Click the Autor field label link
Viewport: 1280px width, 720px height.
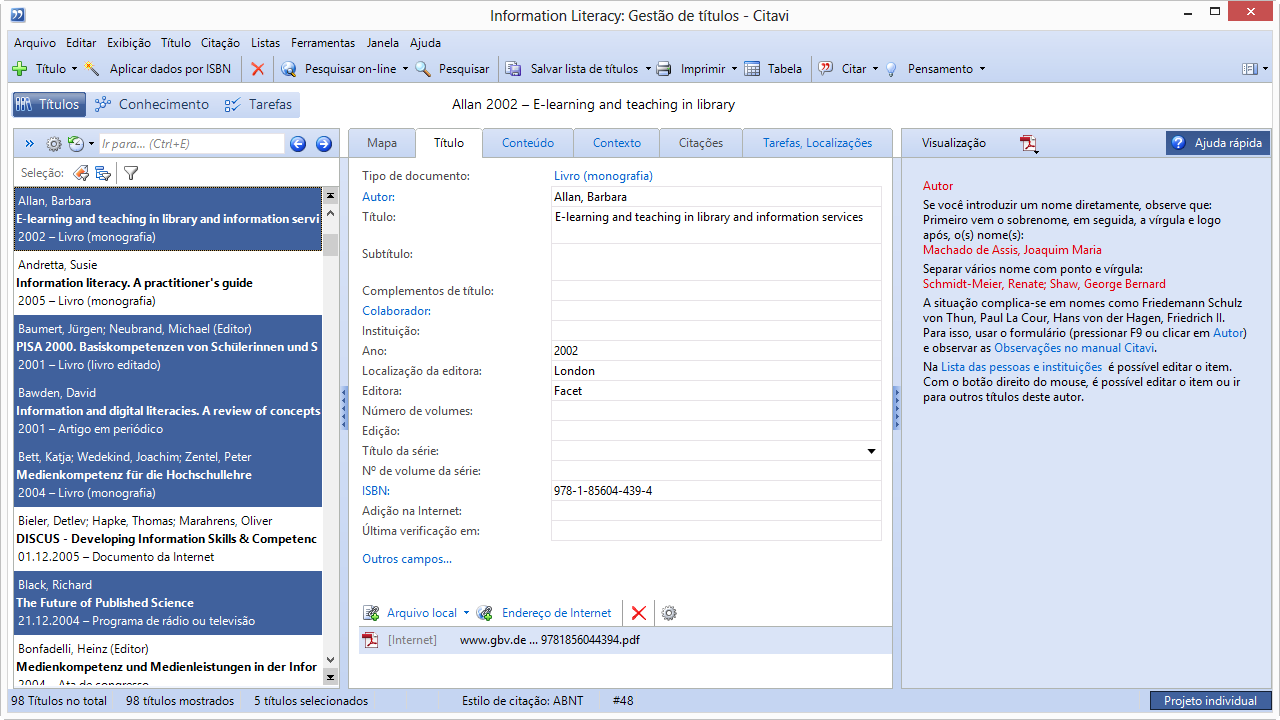click(x=378, y=197)
